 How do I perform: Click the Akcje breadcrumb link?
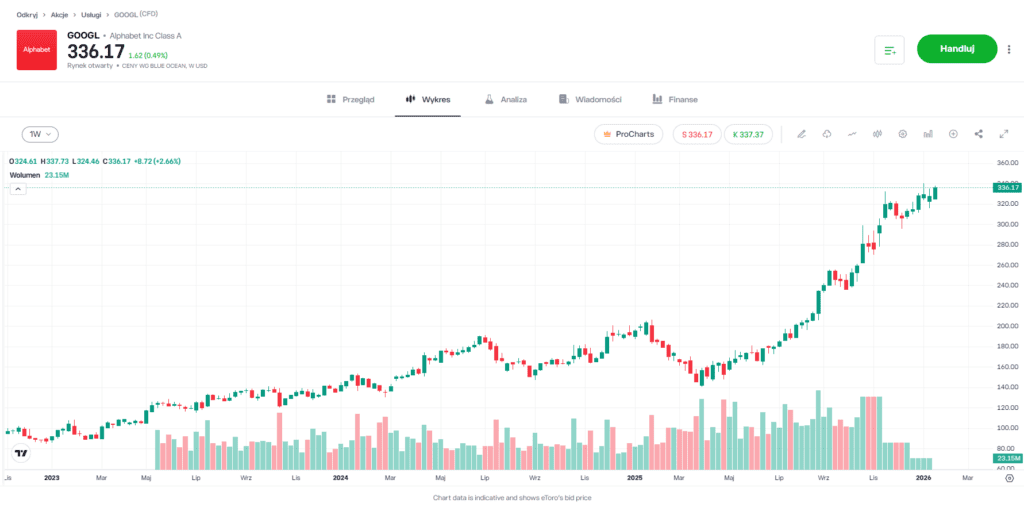pos(59,16)
